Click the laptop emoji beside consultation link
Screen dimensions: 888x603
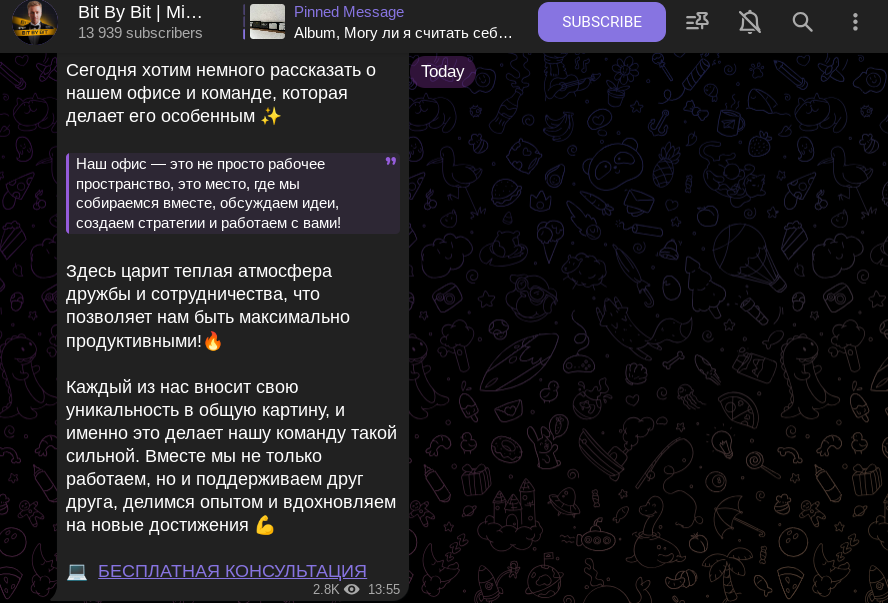77,571
